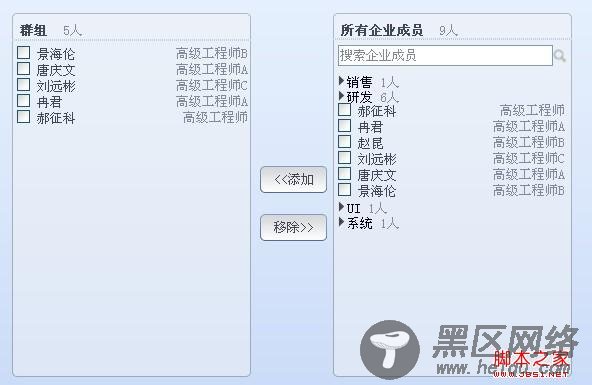Tick 冉君 under 研发 in the members panel

pyautogui.click(x=344, y=126)
